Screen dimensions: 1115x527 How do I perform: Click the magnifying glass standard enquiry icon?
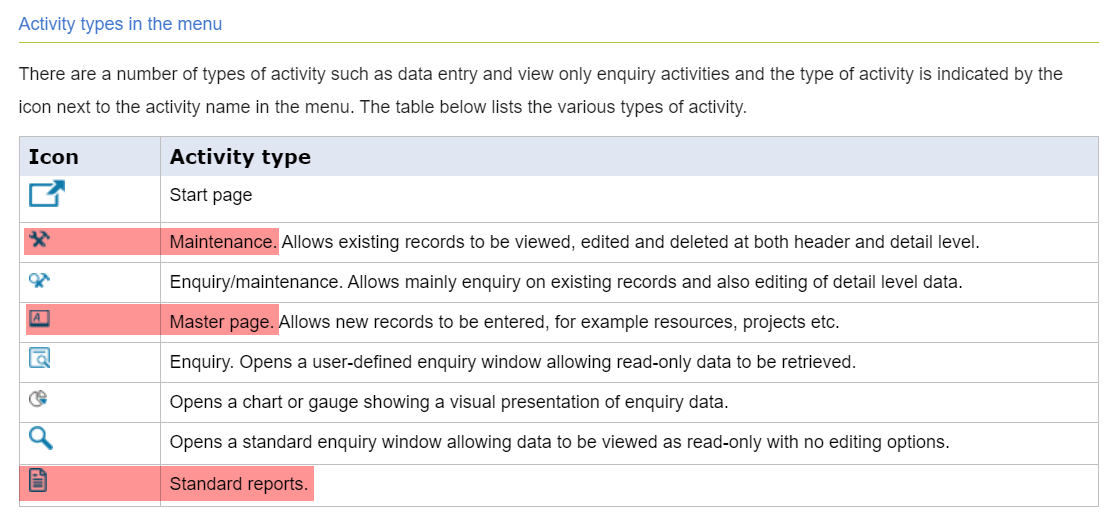(x=40, y=439)
